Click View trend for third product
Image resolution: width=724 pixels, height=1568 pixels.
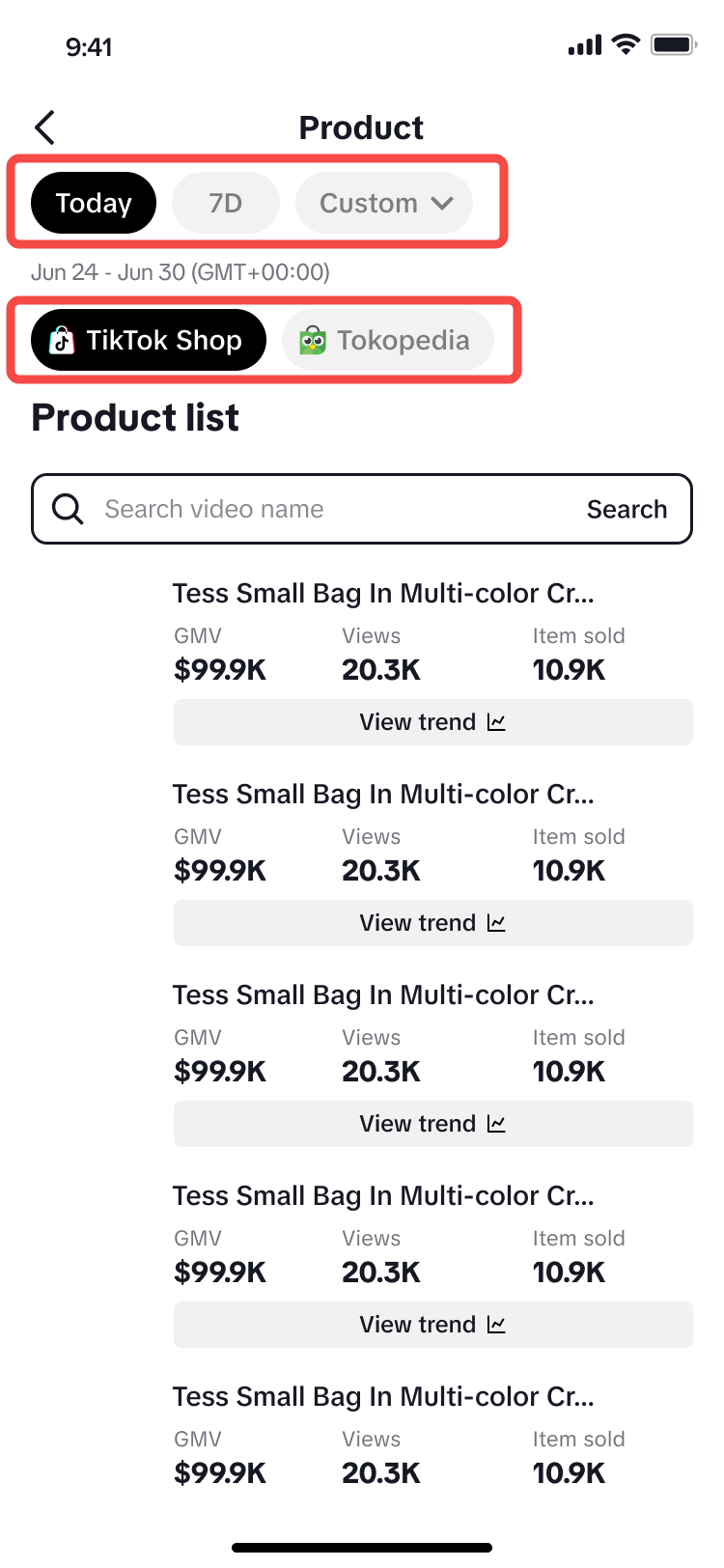pos(419,1124)
